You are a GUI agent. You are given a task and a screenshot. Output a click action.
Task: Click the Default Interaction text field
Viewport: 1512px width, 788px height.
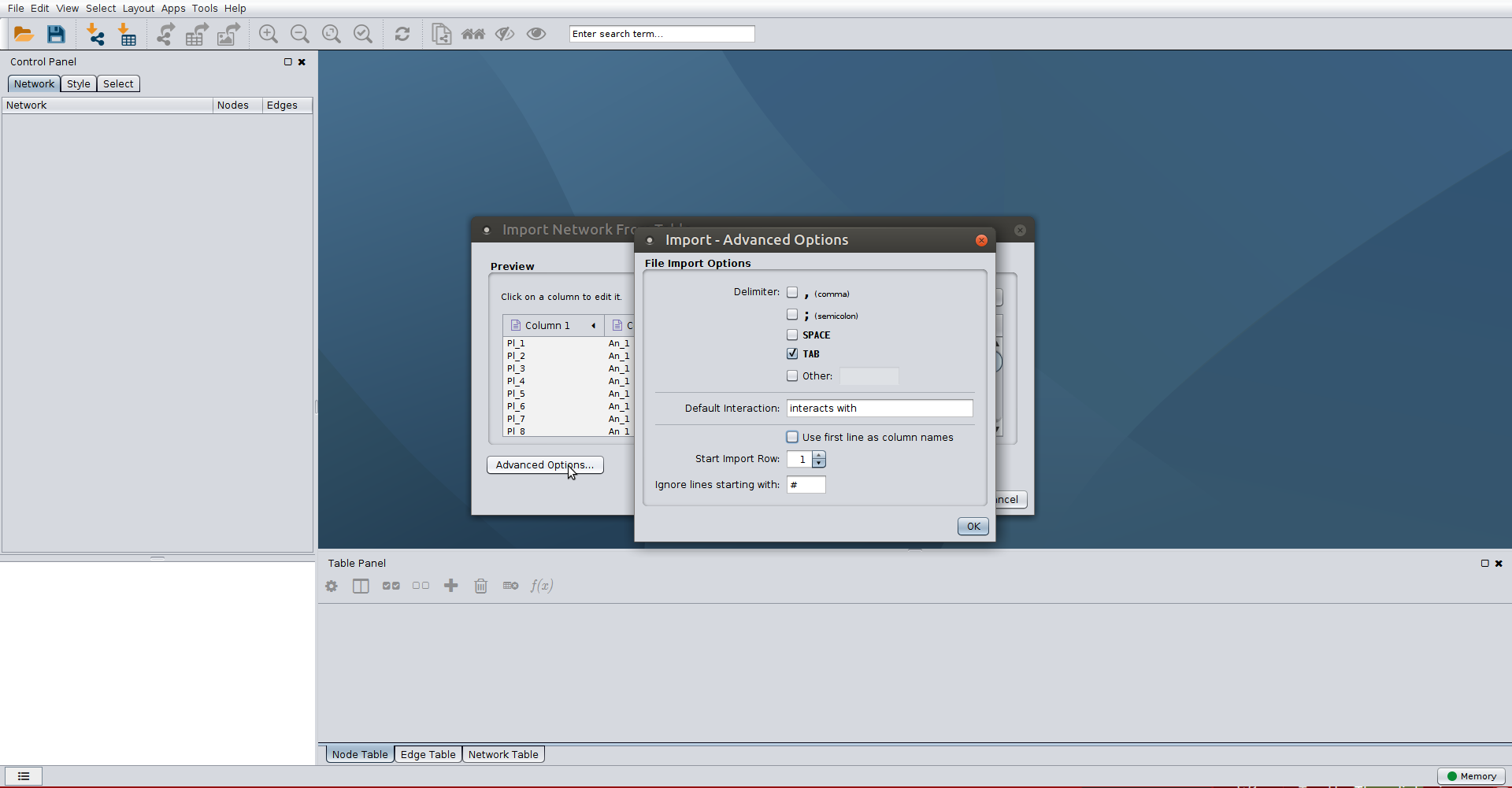[x=880, y=409]
